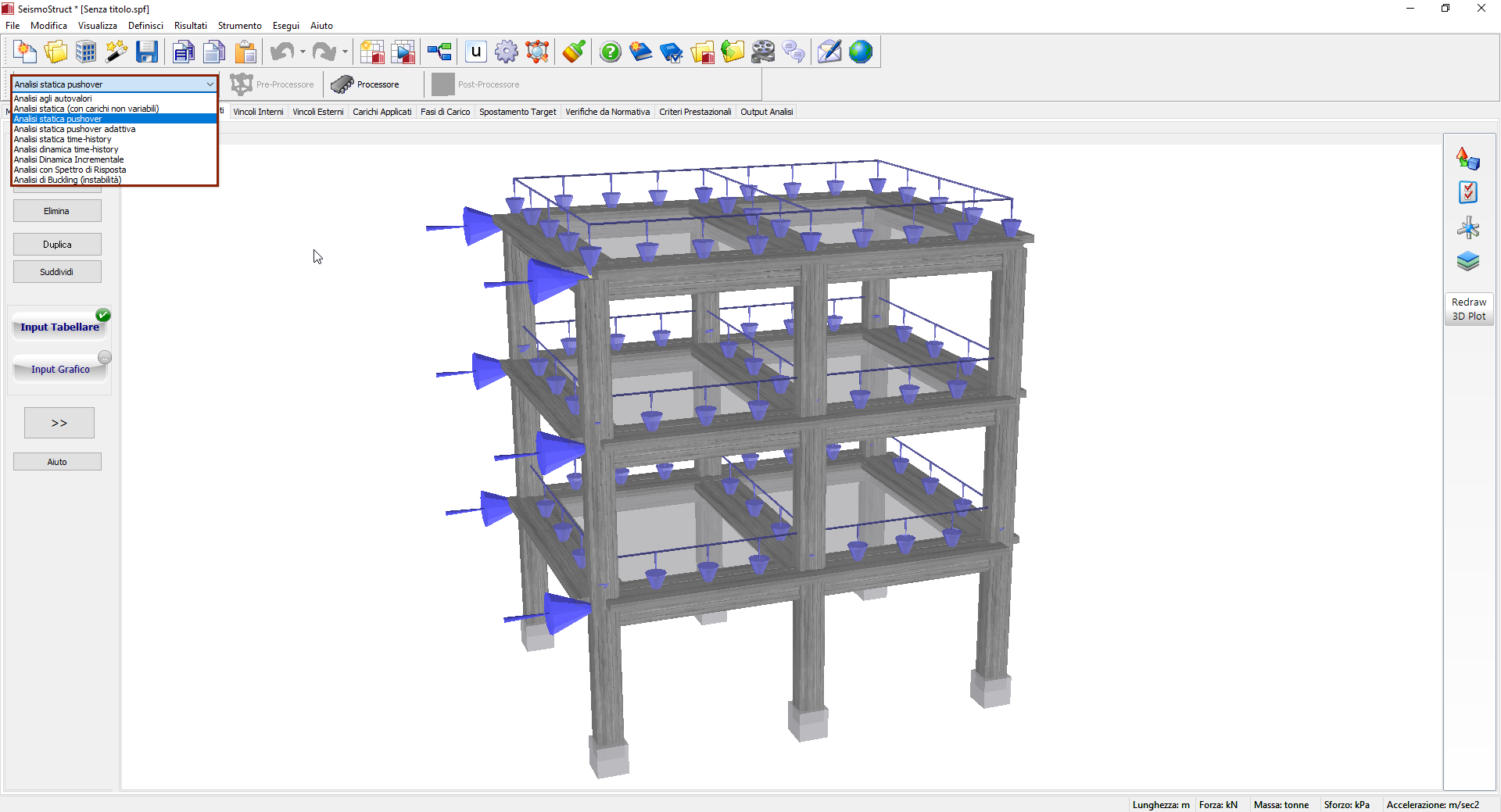Toggle Input Grafico mode
Image resolution: width=1501 pixels, height=812 pixels.
pos(60,370)
